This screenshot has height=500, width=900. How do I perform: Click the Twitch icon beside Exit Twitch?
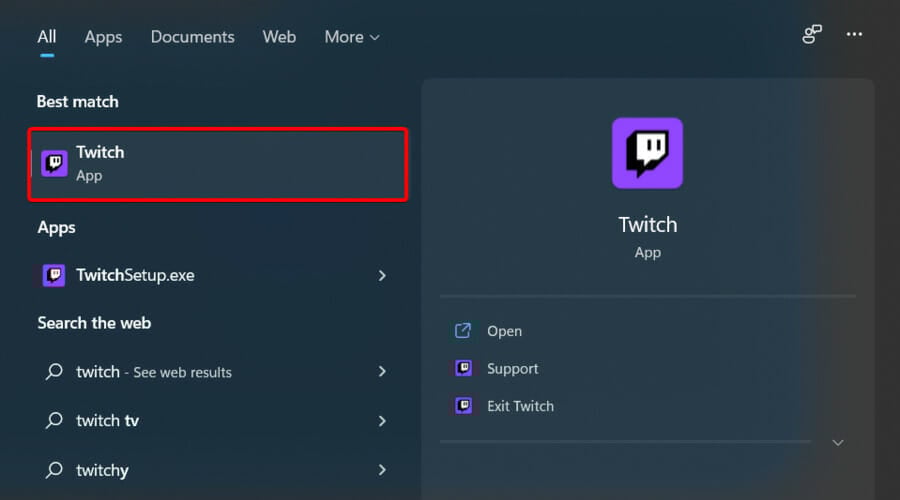click(x=463, y=405)
